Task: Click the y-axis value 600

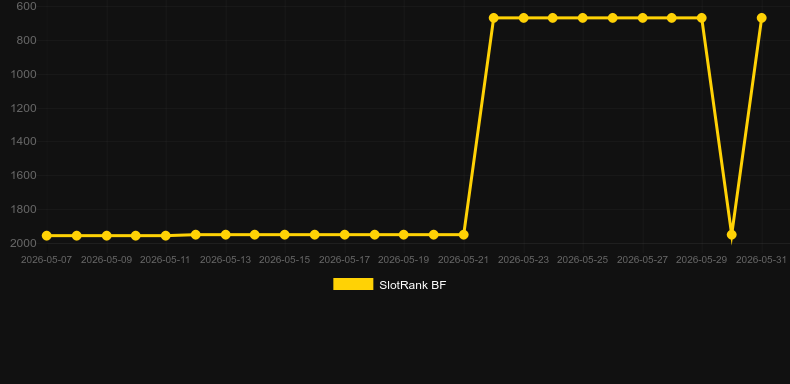Action: (x=26, y=7)
